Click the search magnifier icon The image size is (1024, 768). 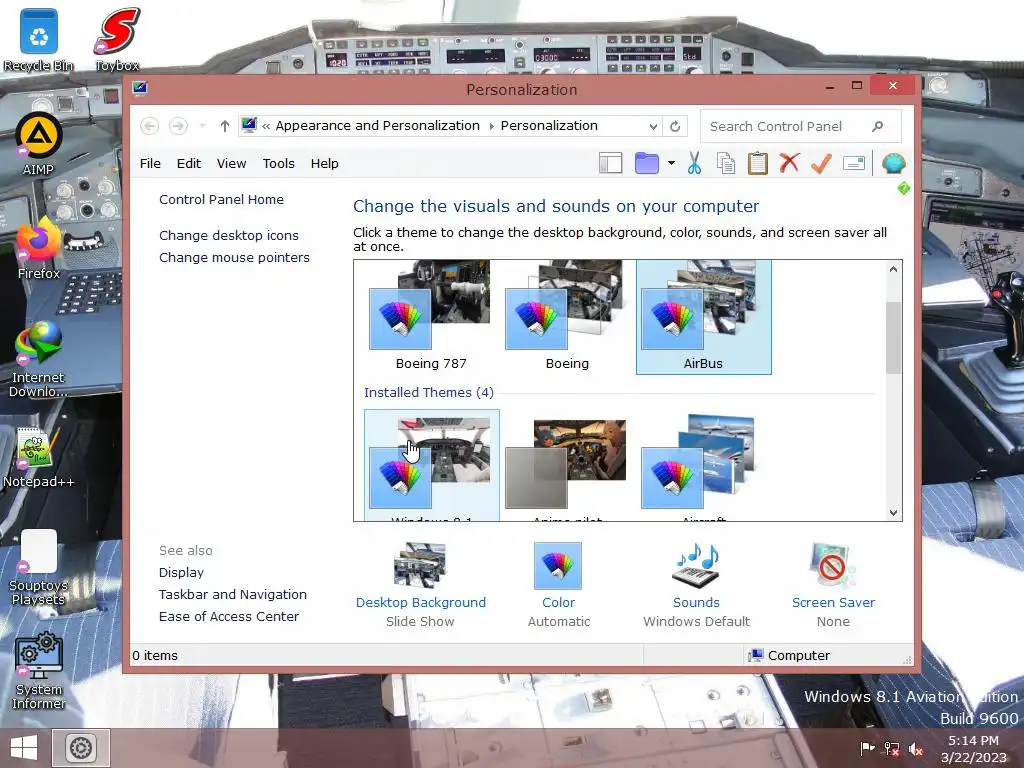(x=878, y=126)
